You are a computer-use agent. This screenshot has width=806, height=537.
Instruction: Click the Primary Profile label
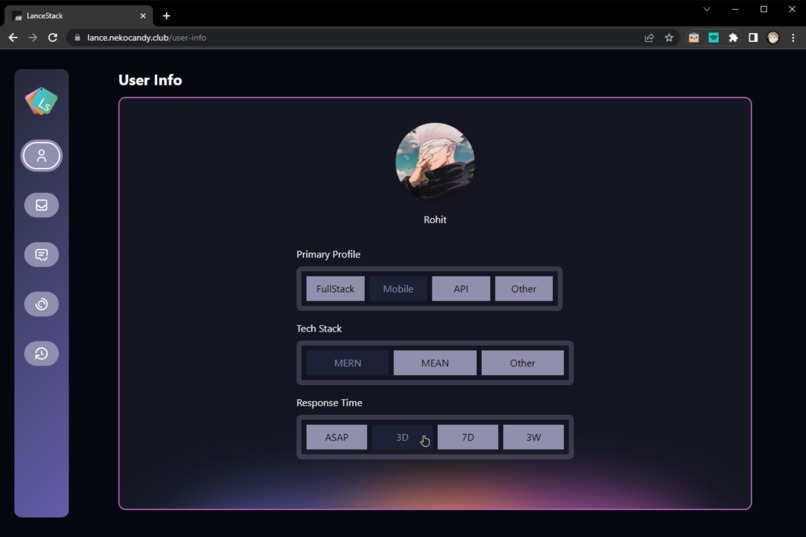click(x=328, y=254)
